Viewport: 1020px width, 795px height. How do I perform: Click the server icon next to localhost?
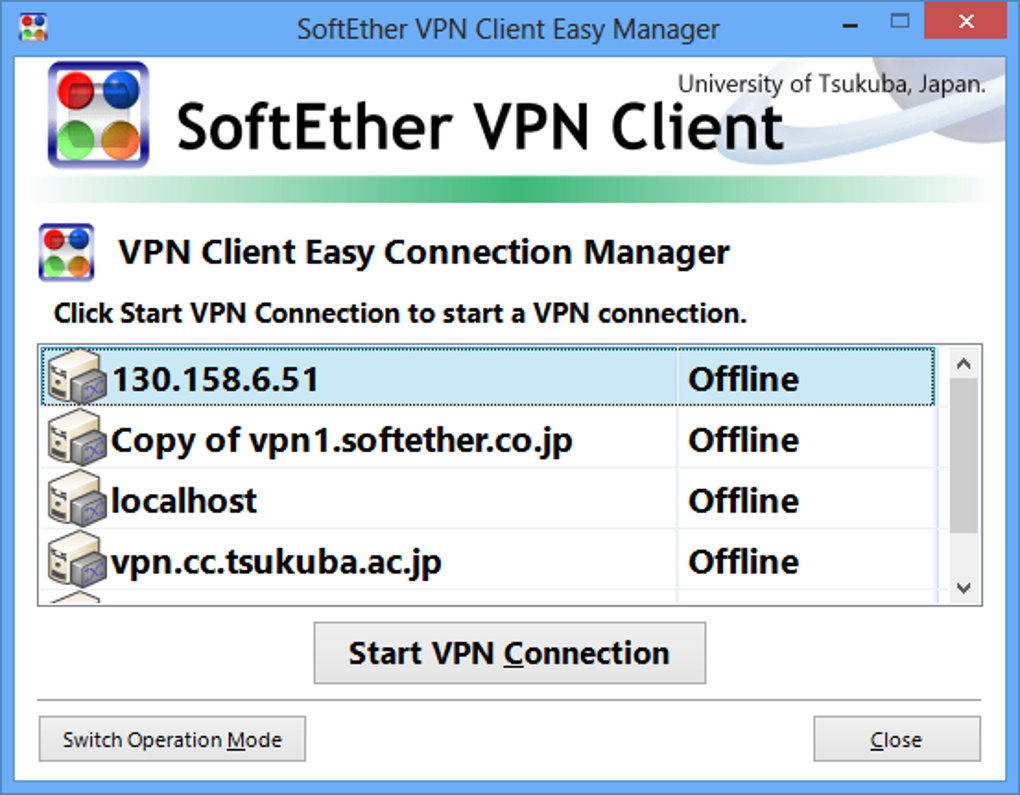click(75, 499)
